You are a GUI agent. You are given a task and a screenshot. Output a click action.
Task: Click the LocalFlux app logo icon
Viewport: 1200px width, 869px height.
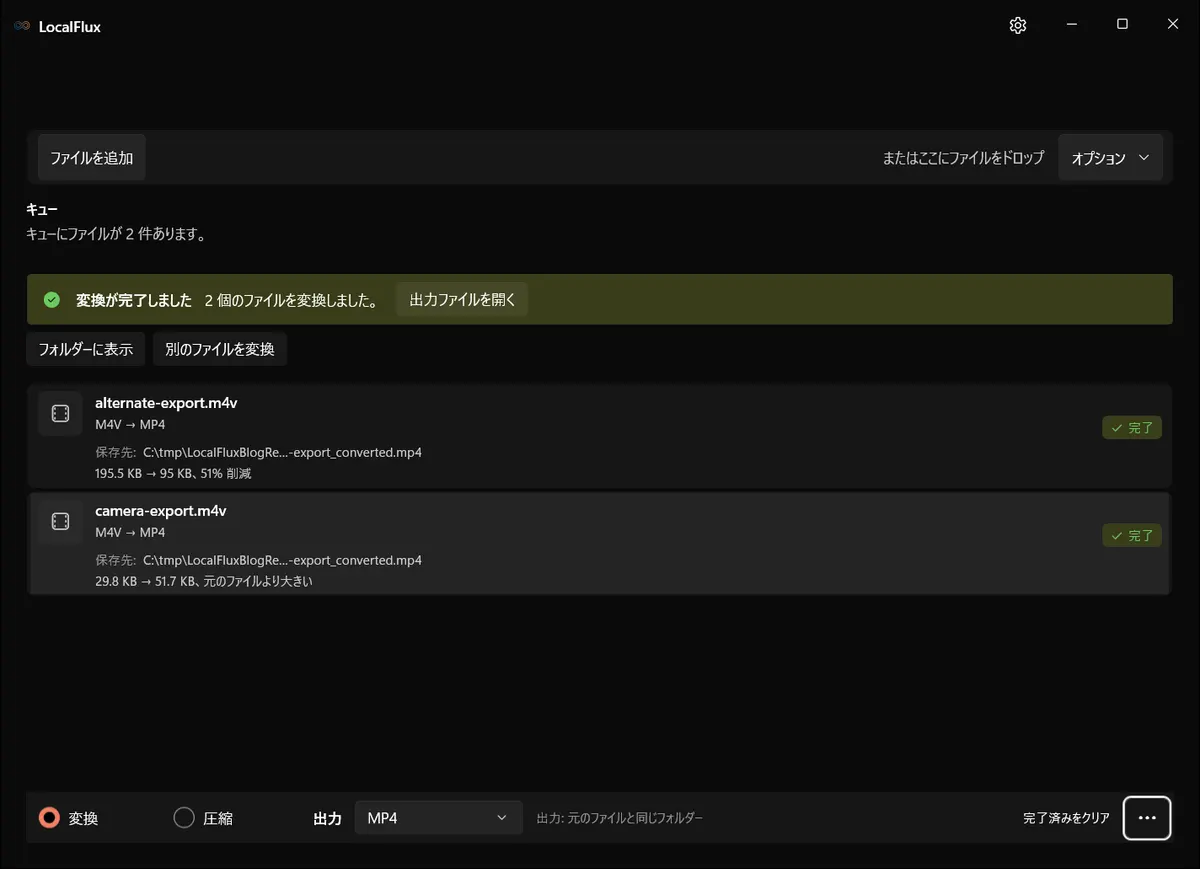[x=22, y=26]
